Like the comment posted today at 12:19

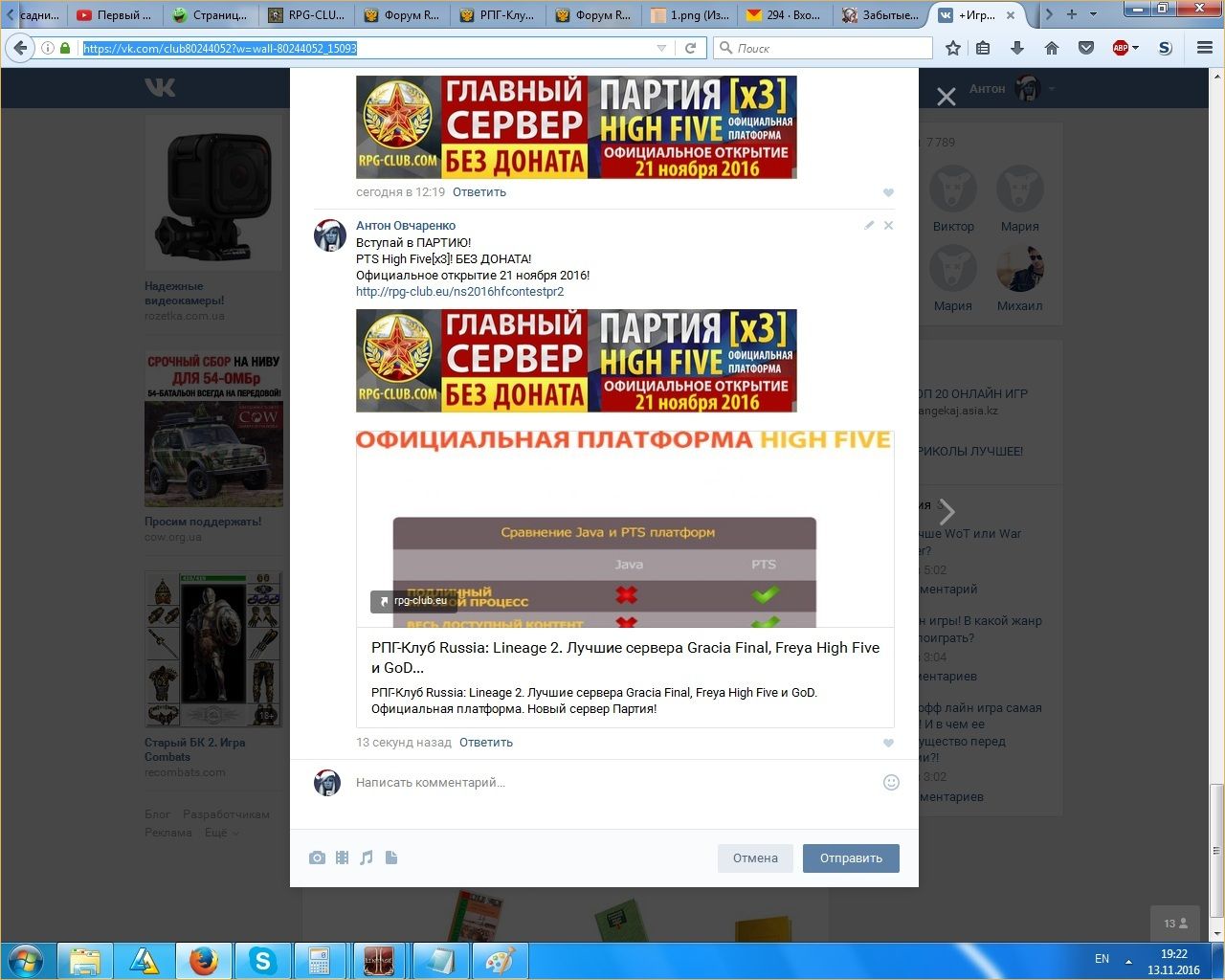tap(888, 192)
